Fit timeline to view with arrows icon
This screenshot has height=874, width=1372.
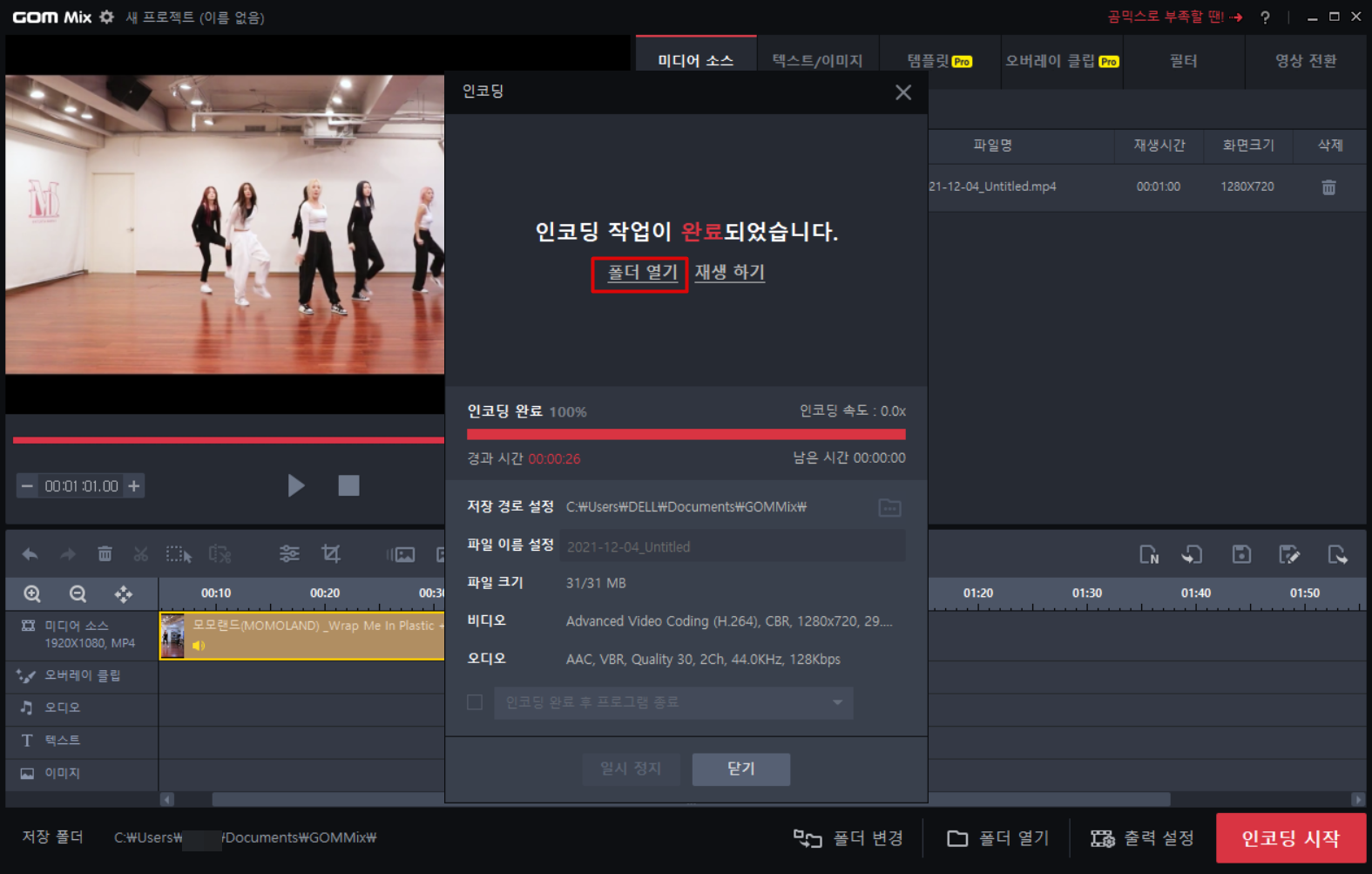(124, 594)
